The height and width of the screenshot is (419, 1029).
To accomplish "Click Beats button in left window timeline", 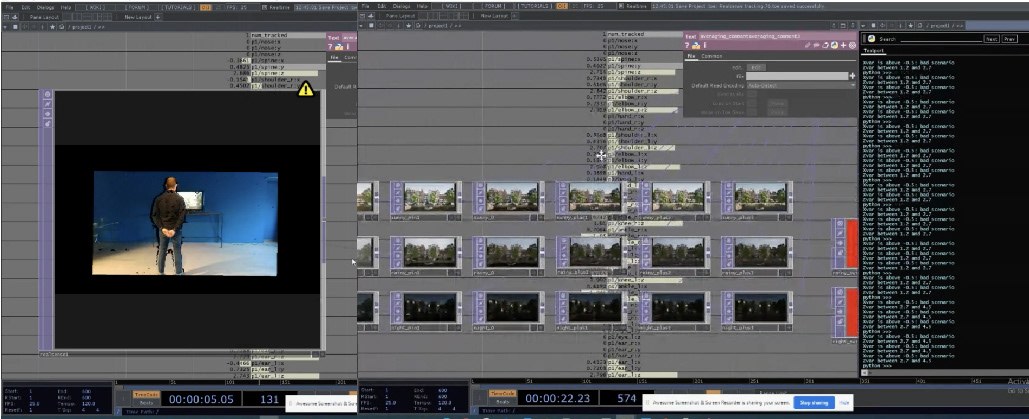I will pyautogui.click(x=146, y=403).
